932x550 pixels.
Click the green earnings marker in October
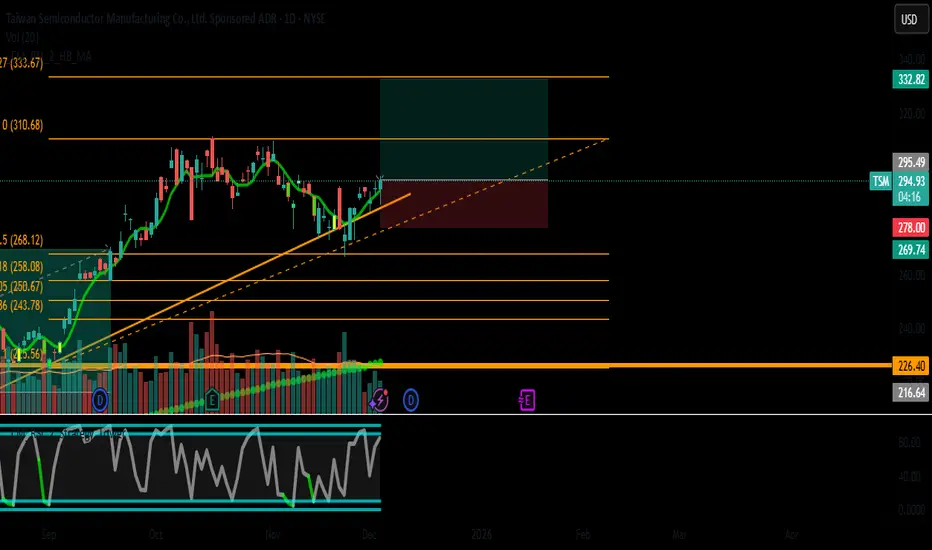pos(212,400)
